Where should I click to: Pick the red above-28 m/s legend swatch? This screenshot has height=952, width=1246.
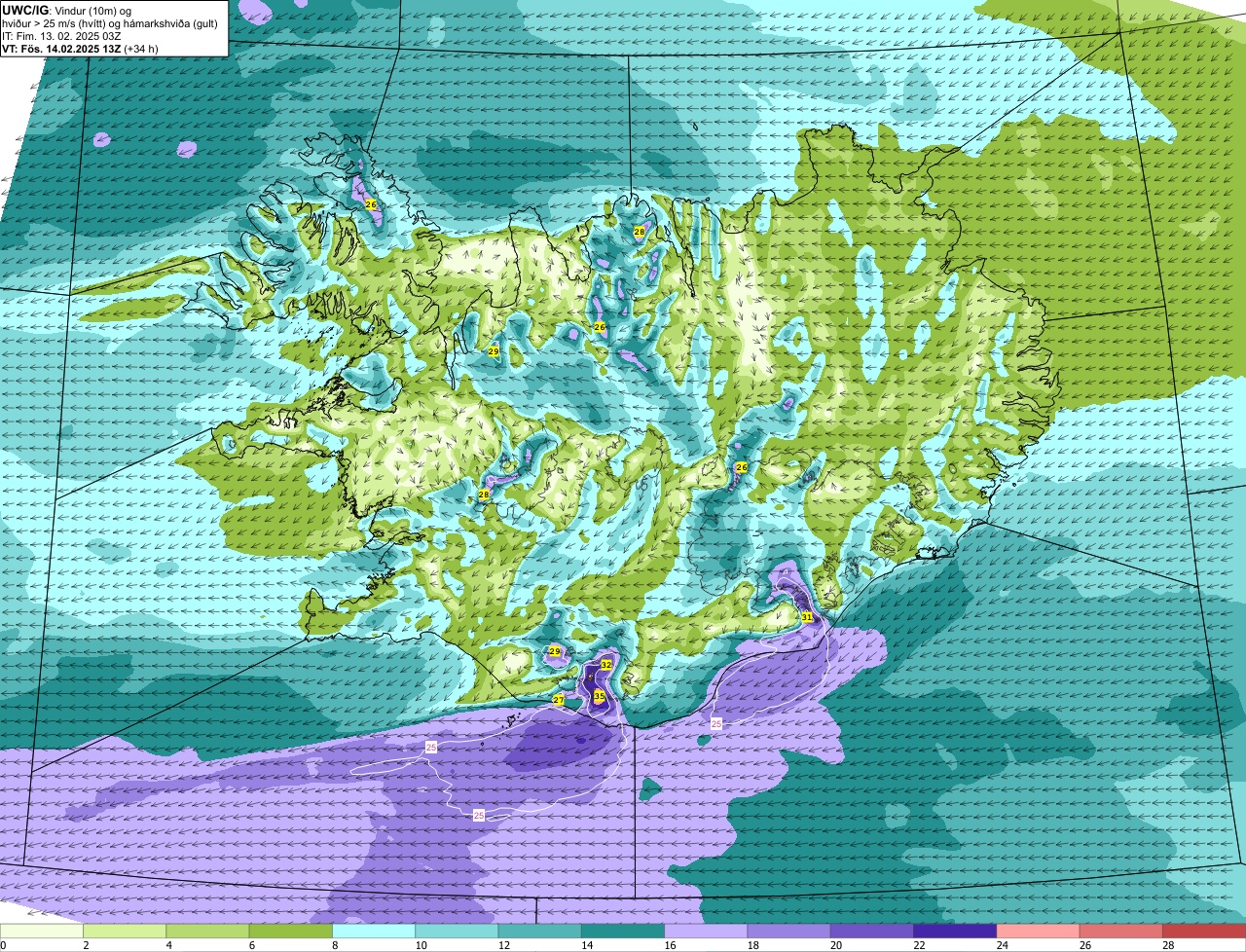[x=1204, y=932]
